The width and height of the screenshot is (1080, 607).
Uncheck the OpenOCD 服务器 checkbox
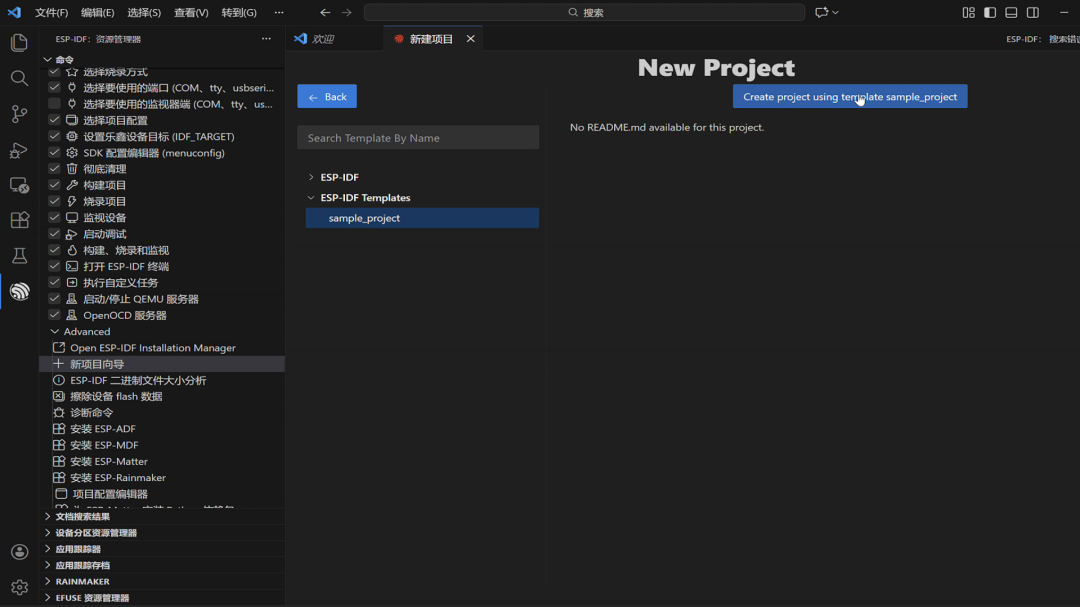[x=54, y=315]
